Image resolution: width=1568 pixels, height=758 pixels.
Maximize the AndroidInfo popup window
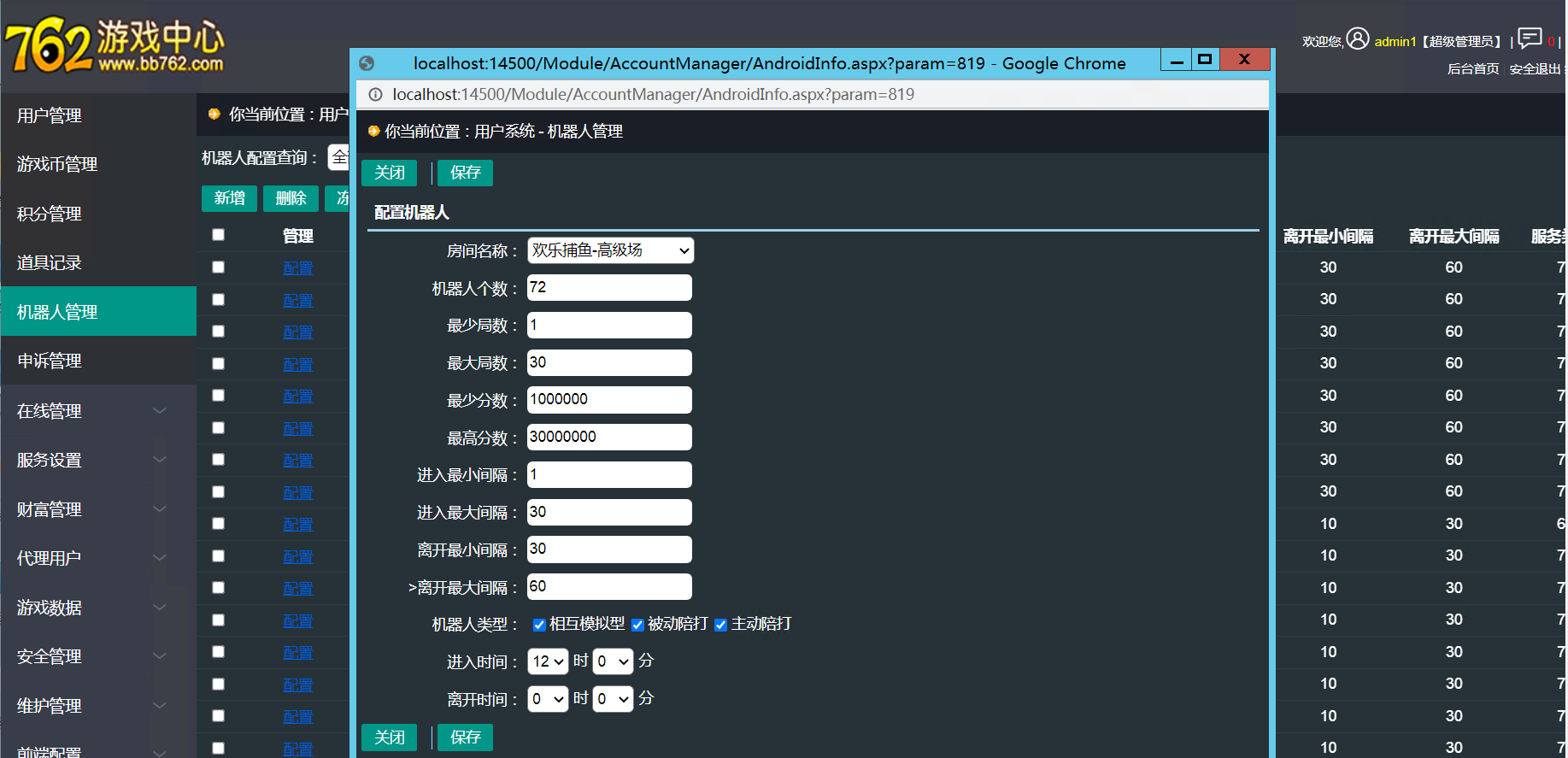tap(1205, 59)
